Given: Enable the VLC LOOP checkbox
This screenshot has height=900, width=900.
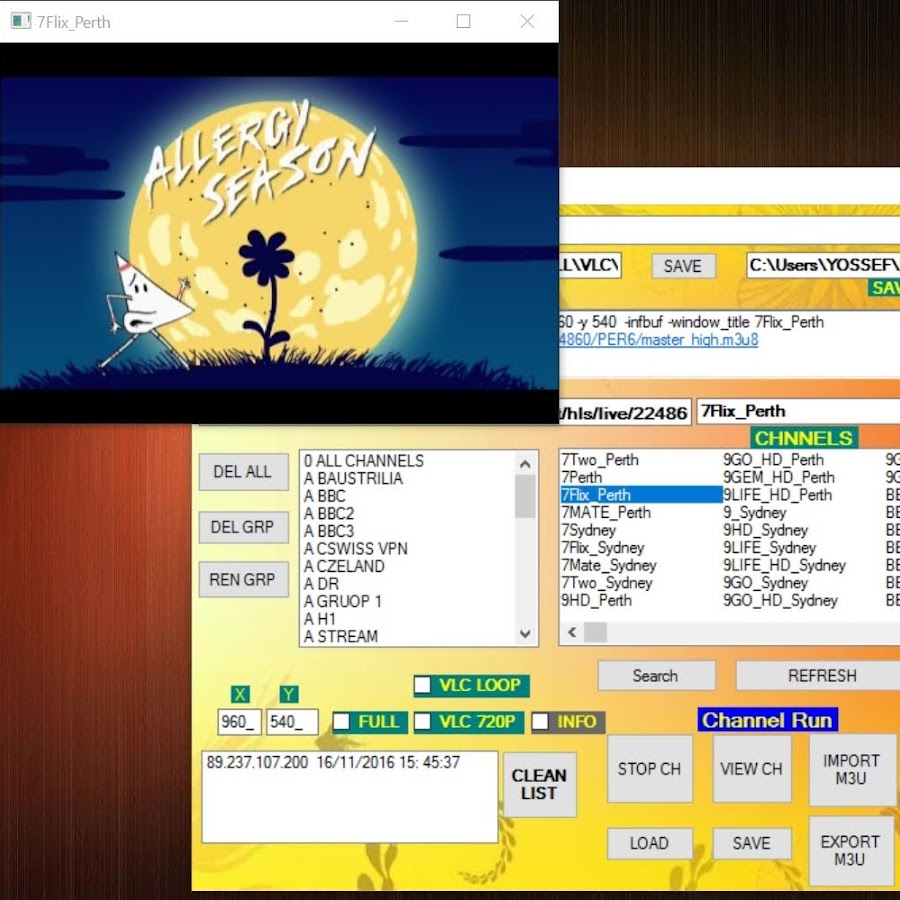Looking at the screenshot, I should tap(423, 686).
